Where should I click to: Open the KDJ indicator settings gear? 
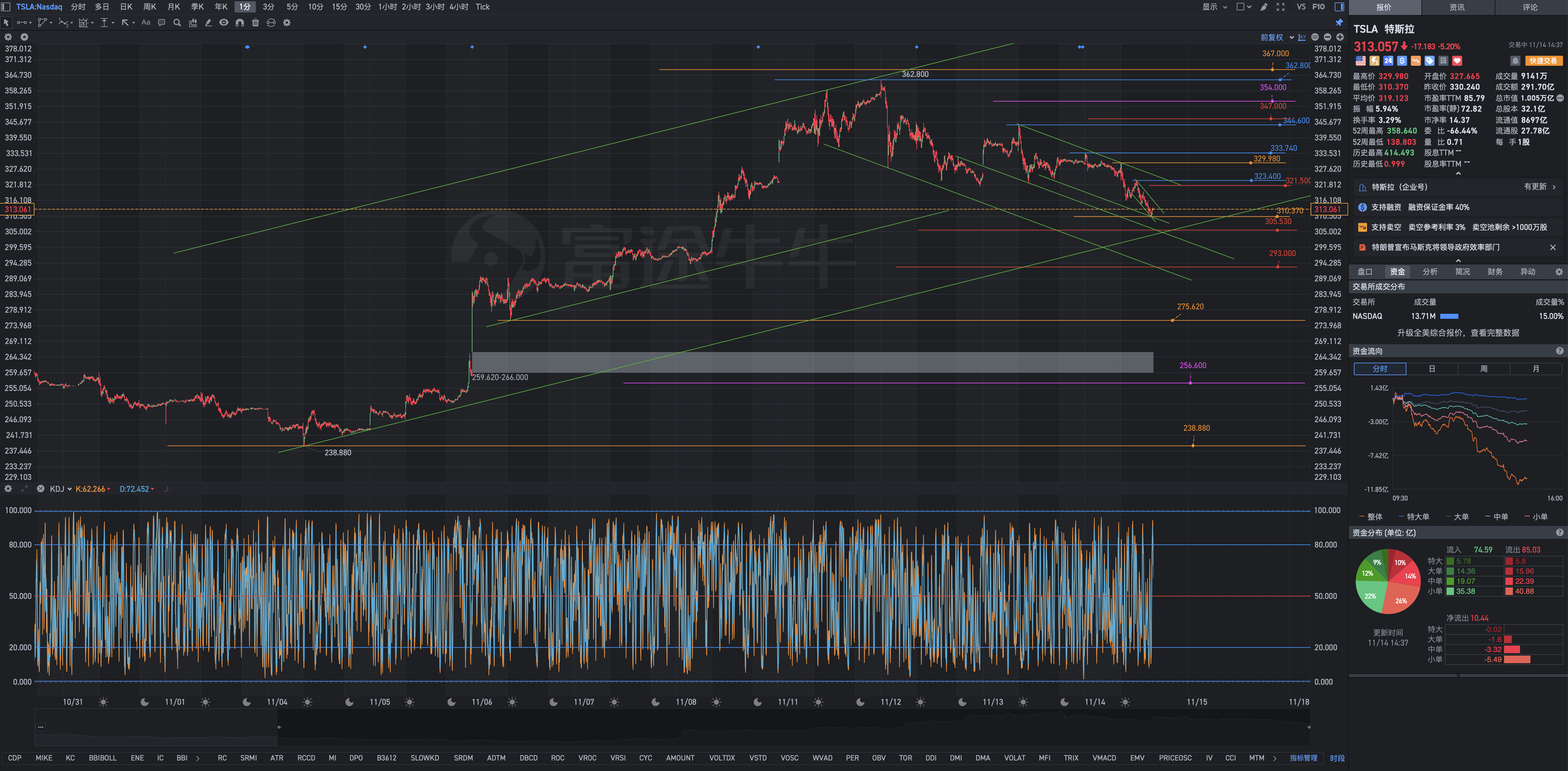tap(8, 489)
